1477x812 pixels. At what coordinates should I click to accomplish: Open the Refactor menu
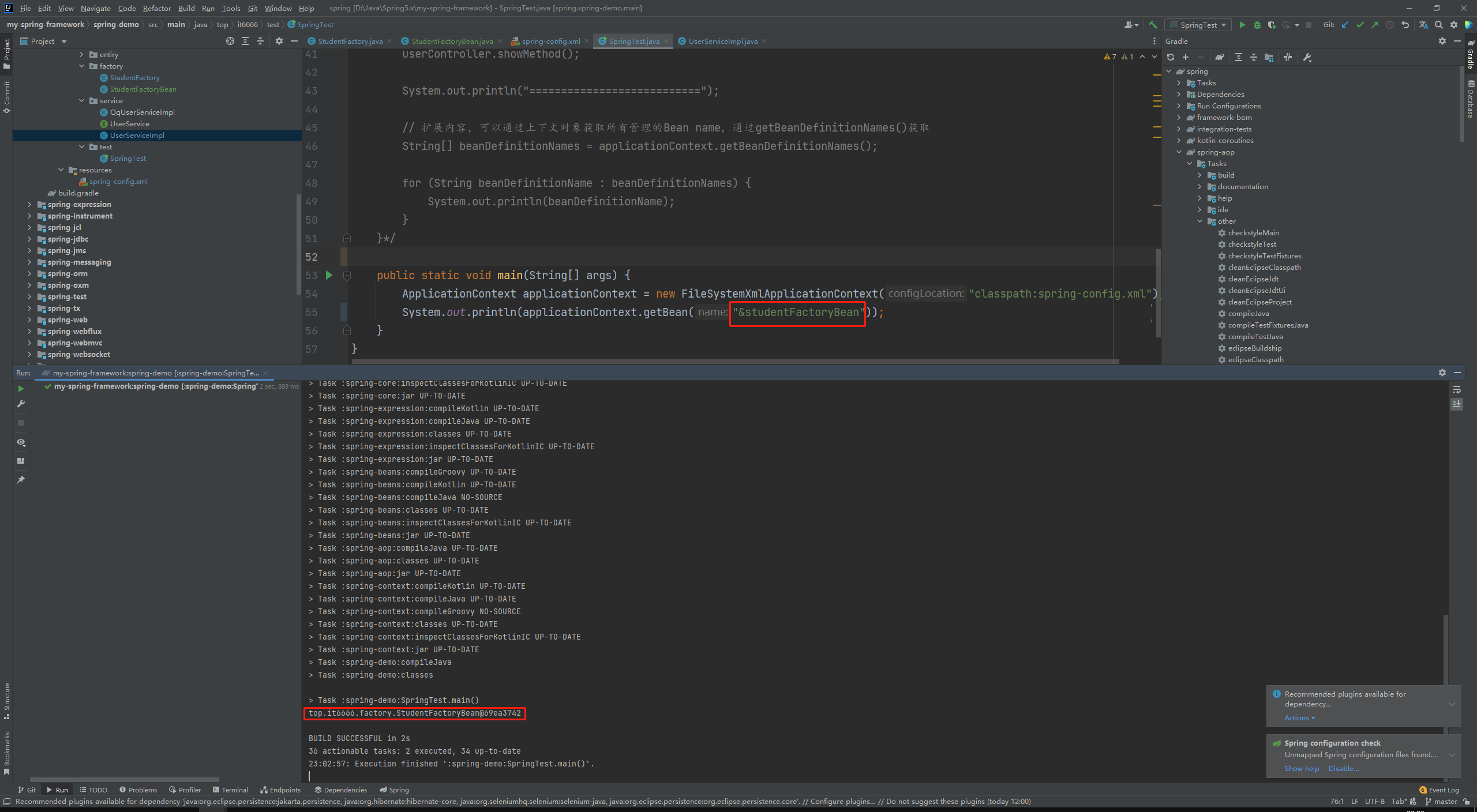click(157, 8)
